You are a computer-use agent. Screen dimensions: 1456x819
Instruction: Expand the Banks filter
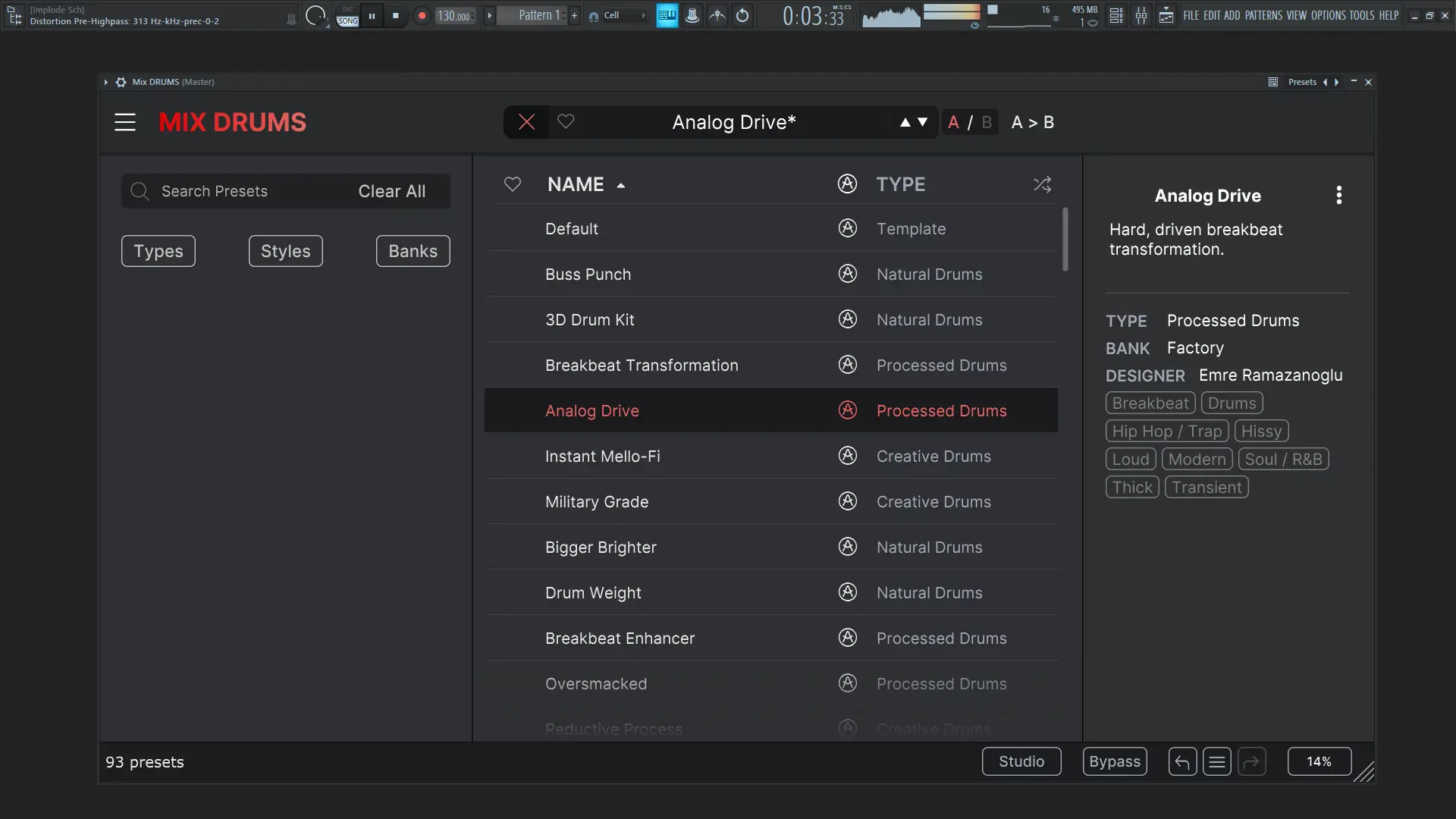(x=413, y=251)
